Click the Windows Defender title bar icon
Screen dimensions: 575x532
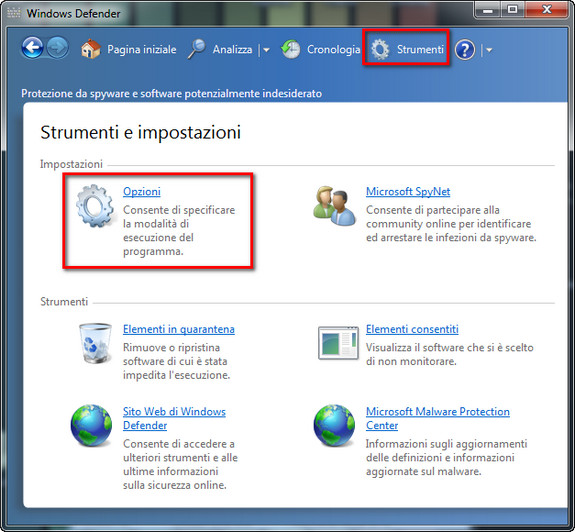click(x=14, y=13)
